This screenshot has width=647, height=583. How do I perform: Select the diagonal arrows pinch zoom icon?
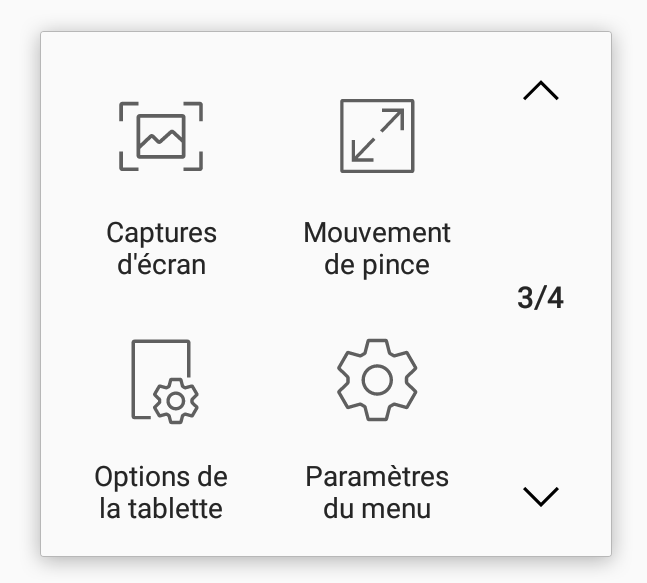click(377, 136)
